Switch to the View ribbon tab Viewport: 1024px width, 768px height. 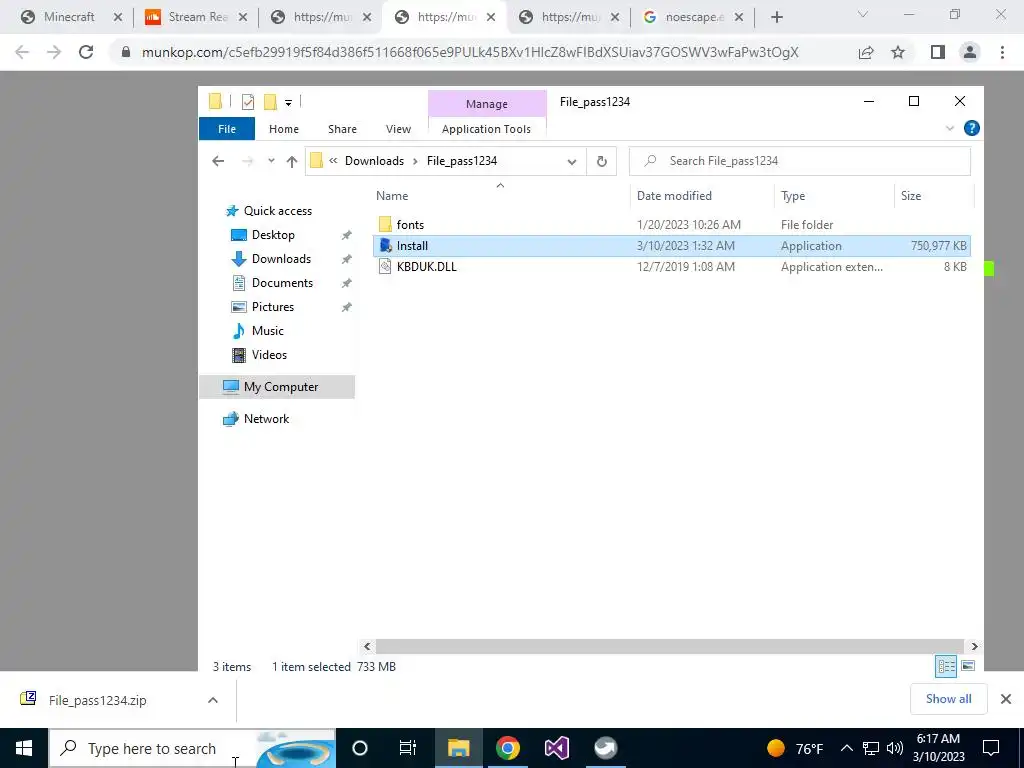point(398,129)
